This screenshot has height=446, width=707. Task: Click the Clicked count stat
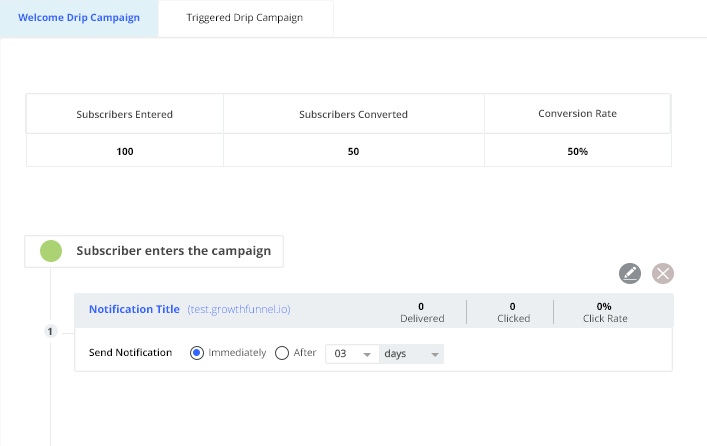pyautogui.click(x=512, y=312)
